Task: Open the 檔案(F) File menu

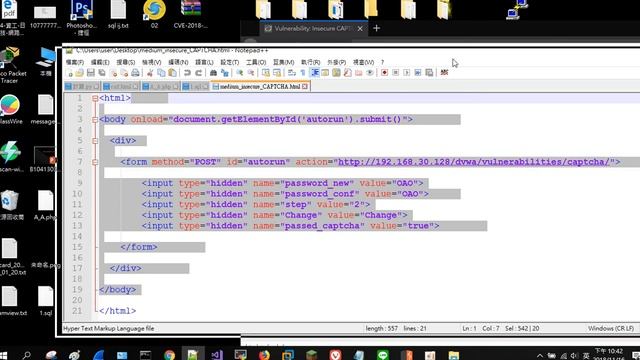Action: [75, 62]
